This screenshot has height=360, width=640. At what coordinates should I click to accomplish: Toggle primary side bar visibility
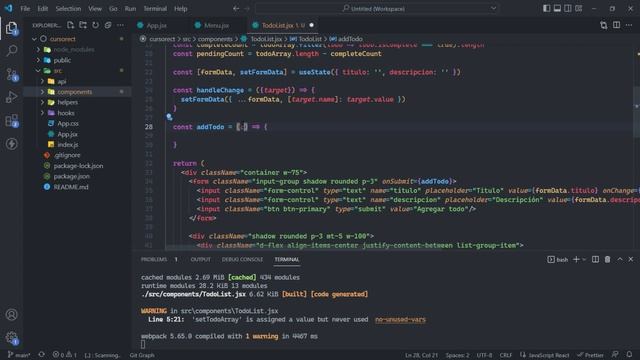click(547, 8)
